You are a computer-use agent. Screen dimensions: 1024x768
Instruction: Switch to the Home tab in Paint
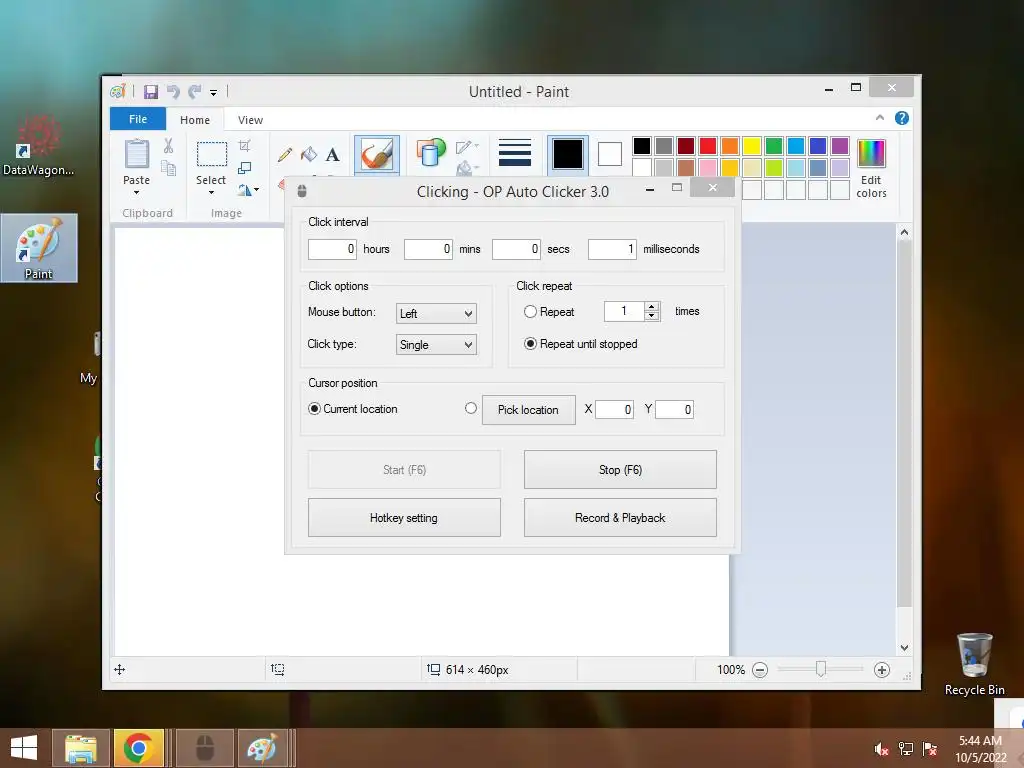point(195,120)
